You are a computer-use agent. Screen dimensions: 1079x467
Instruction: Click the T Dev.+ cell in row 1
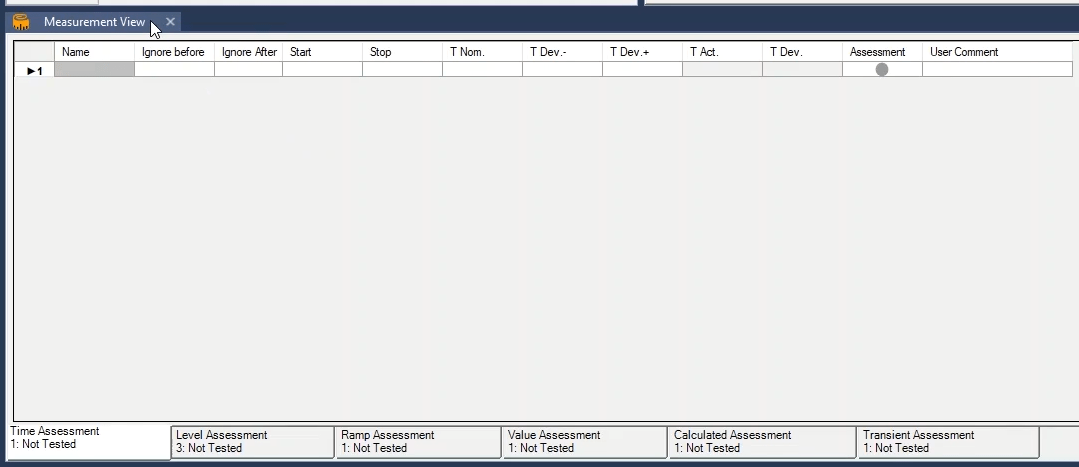coord(642,70)
